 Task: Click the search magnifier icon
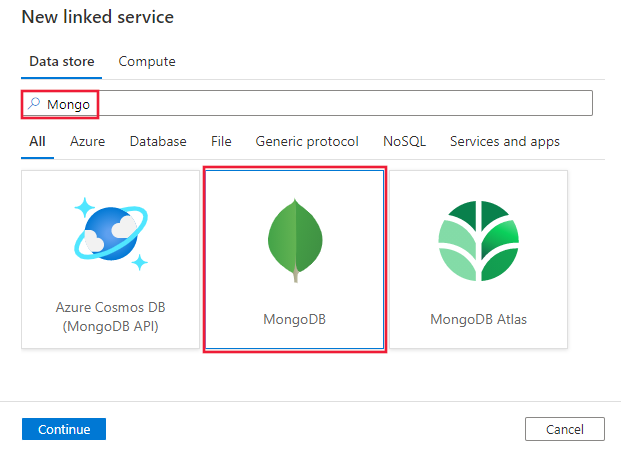tap(34, 104)
